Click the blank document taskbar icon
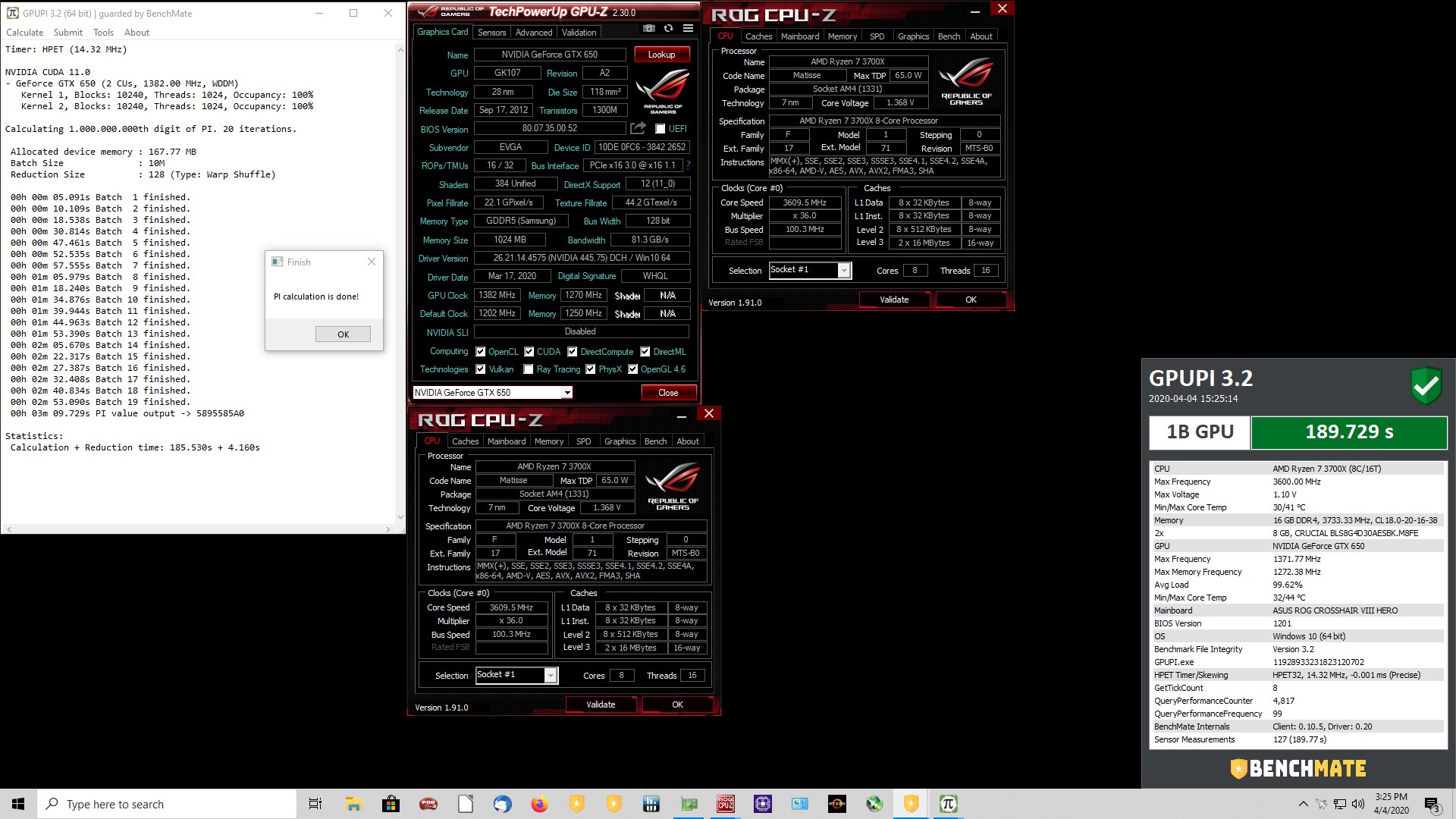This screenshot has height=819, width=1456. [x=465, y=804]
